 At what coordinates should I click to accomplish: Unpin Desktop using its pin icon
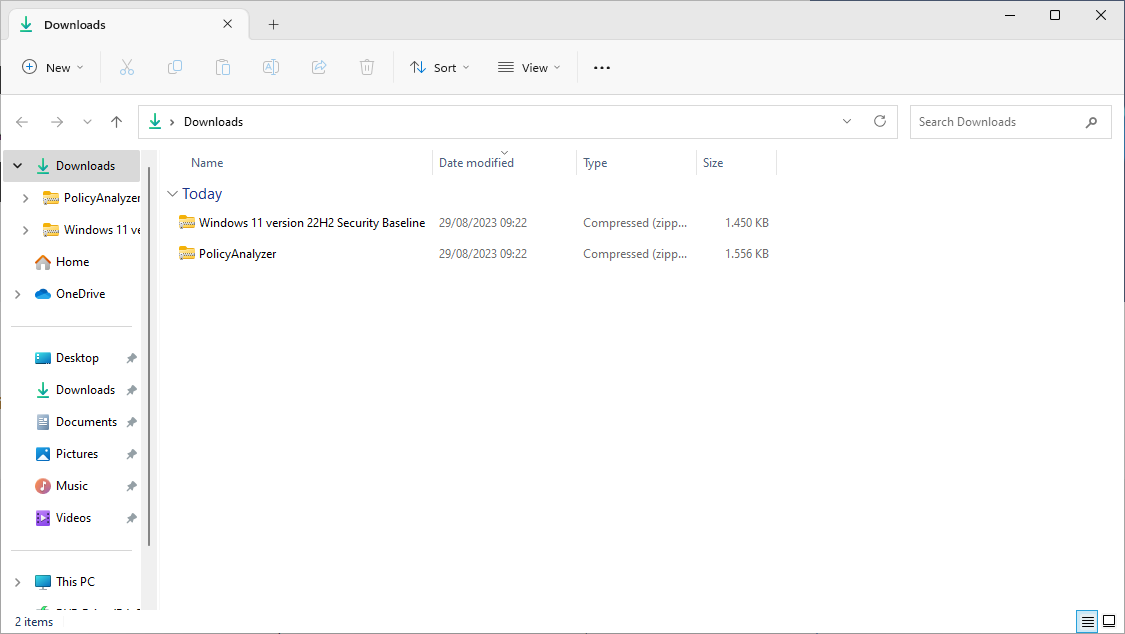point(131,358)
